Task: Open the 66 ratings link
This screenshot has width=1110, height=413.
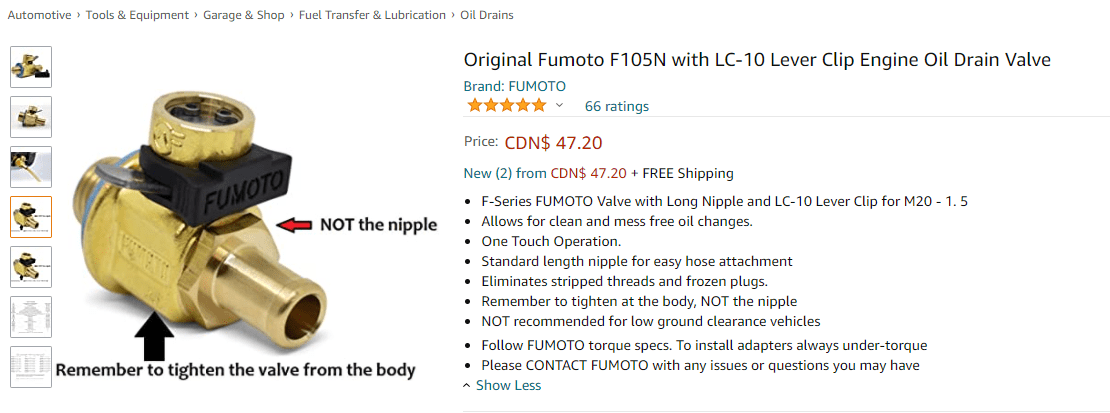Action: coord(616,106)
